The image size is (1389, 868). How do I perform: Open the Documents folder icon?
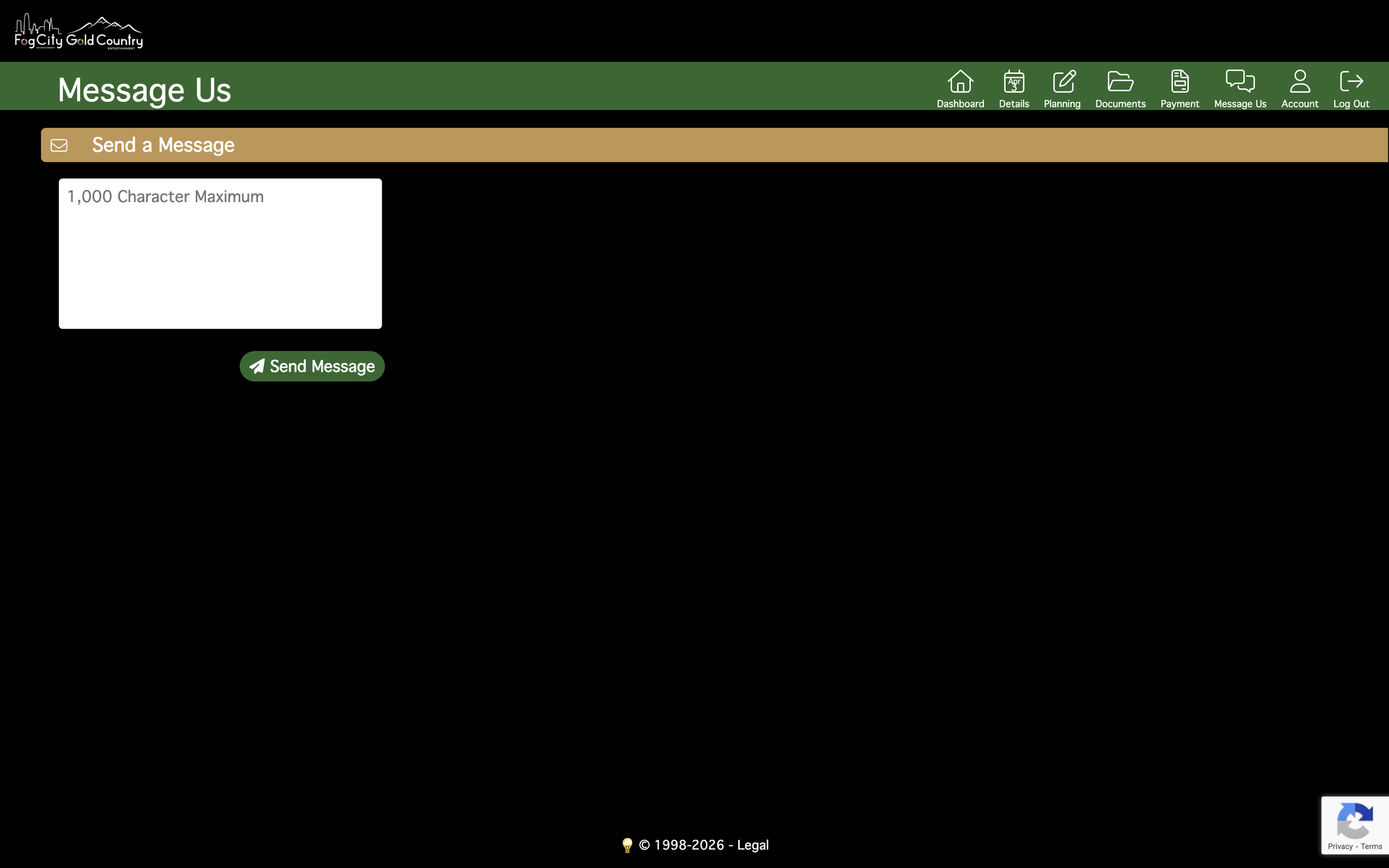tap(1120, 81)
